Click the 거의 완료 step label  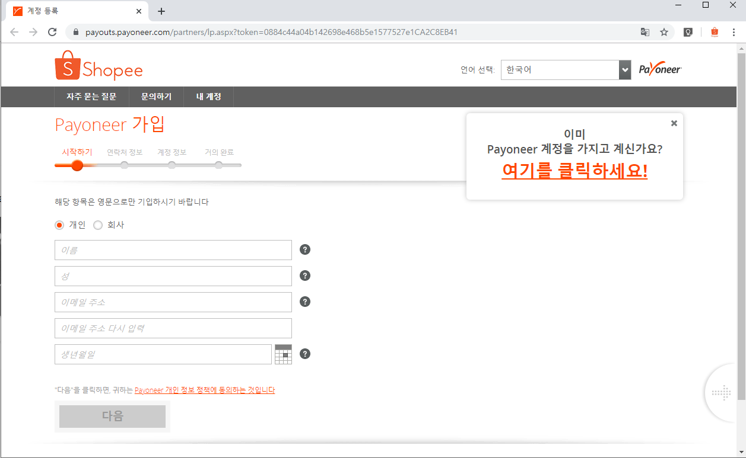click(x=219, y=152)
